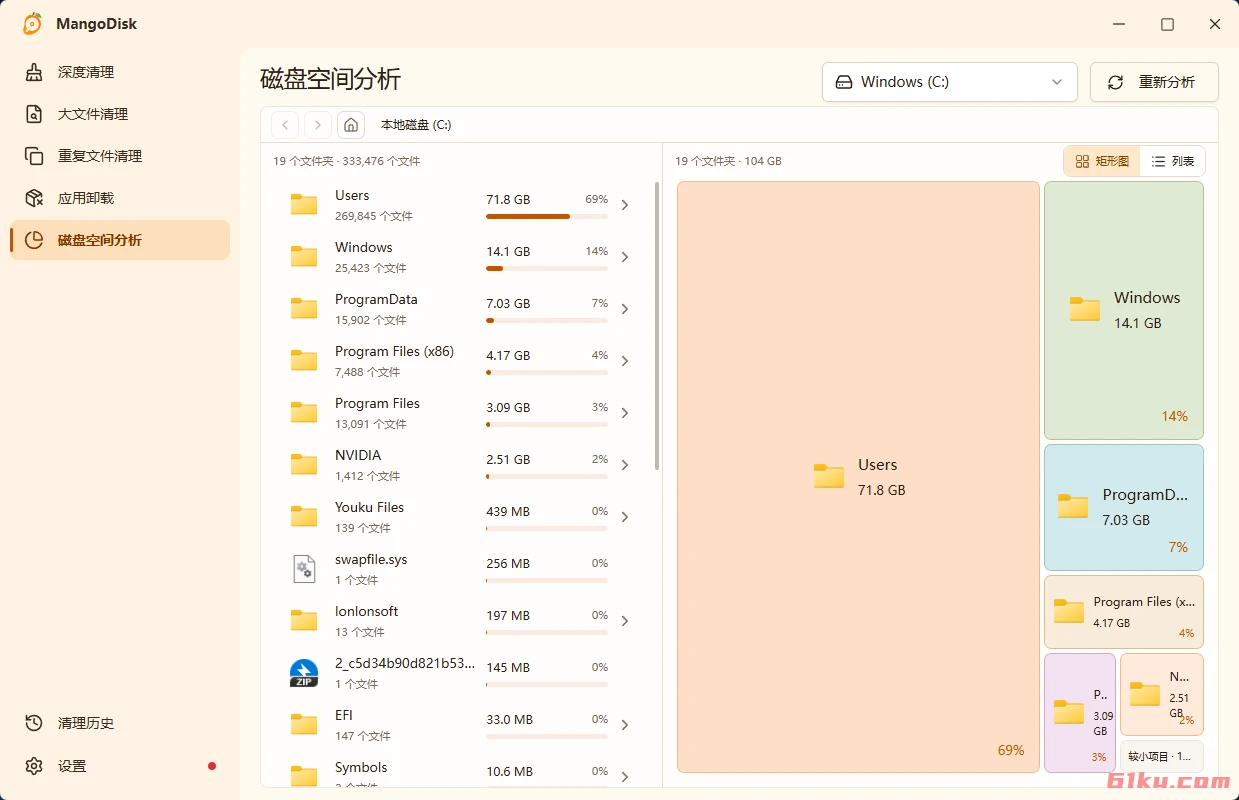
Task: Click the folder list vertical scrollbar
Action: (x=657, y=325)
